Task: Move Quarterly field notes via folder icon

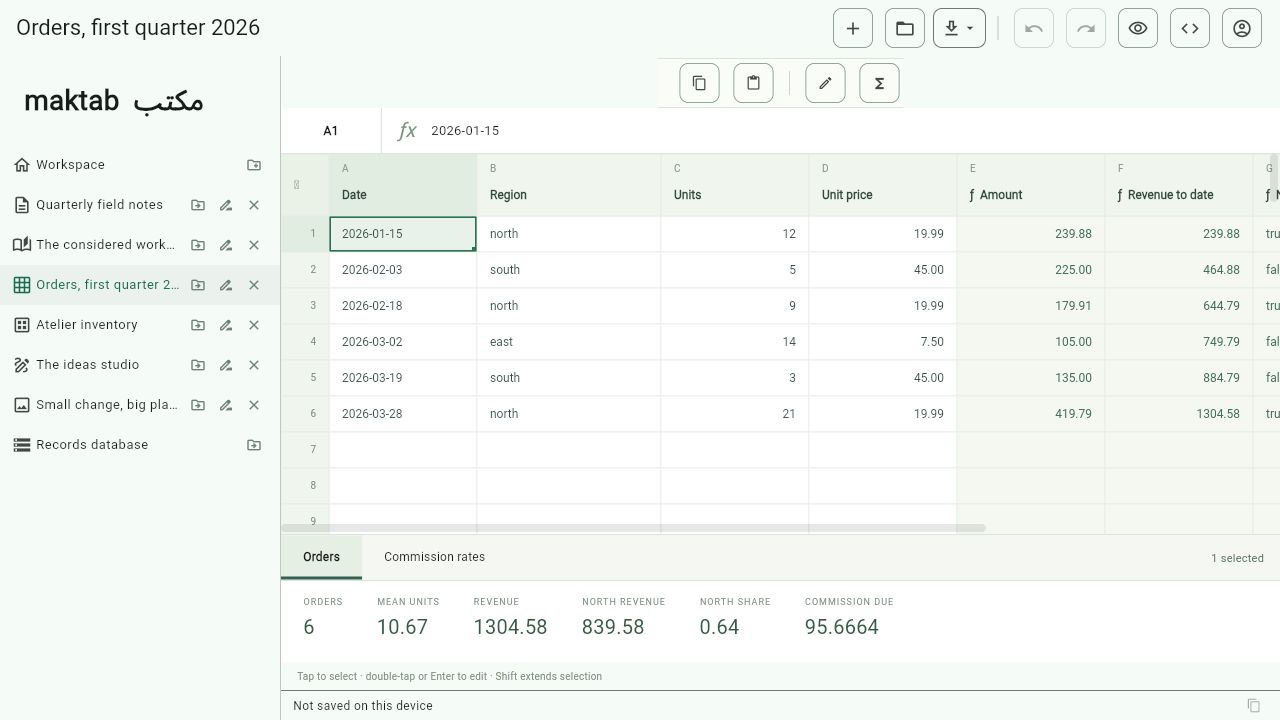Action: pos(198,205)
